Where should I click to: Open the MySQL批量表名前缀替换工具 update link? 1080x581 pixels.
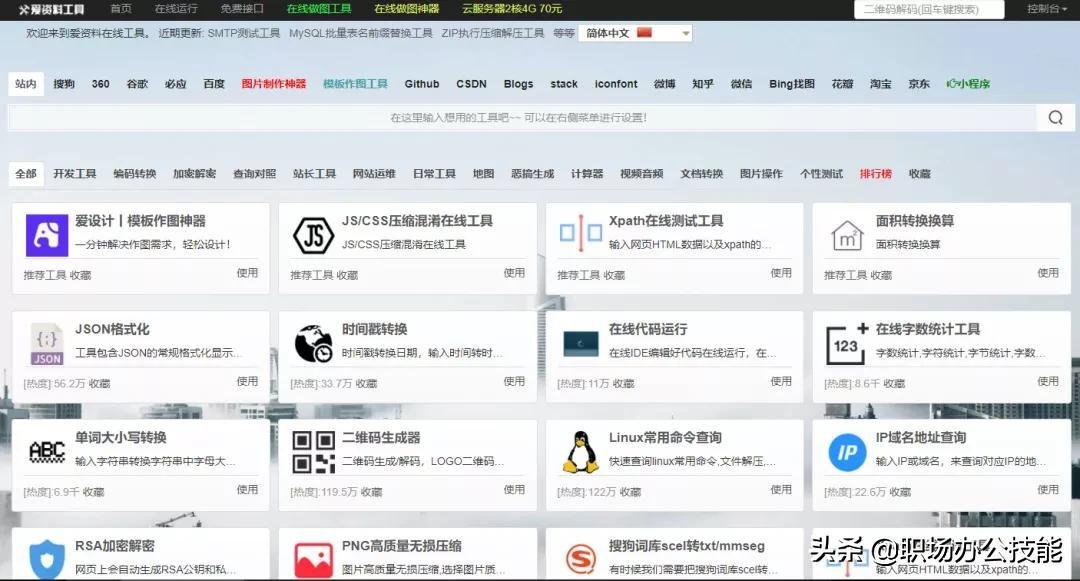pos(360,33)
